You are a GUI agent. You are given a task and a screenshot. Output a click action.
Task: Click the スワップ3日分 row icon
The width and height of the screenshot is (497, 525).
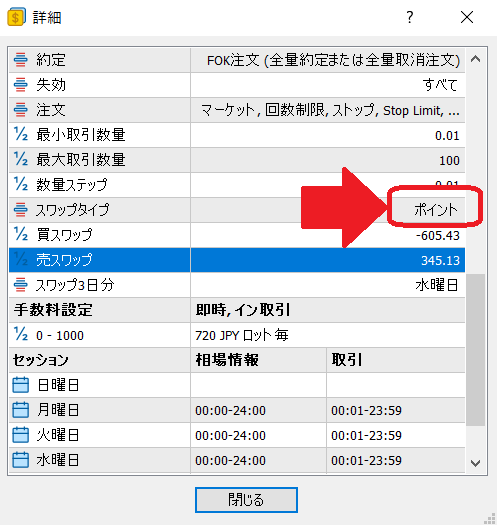(x=20, y=285)
